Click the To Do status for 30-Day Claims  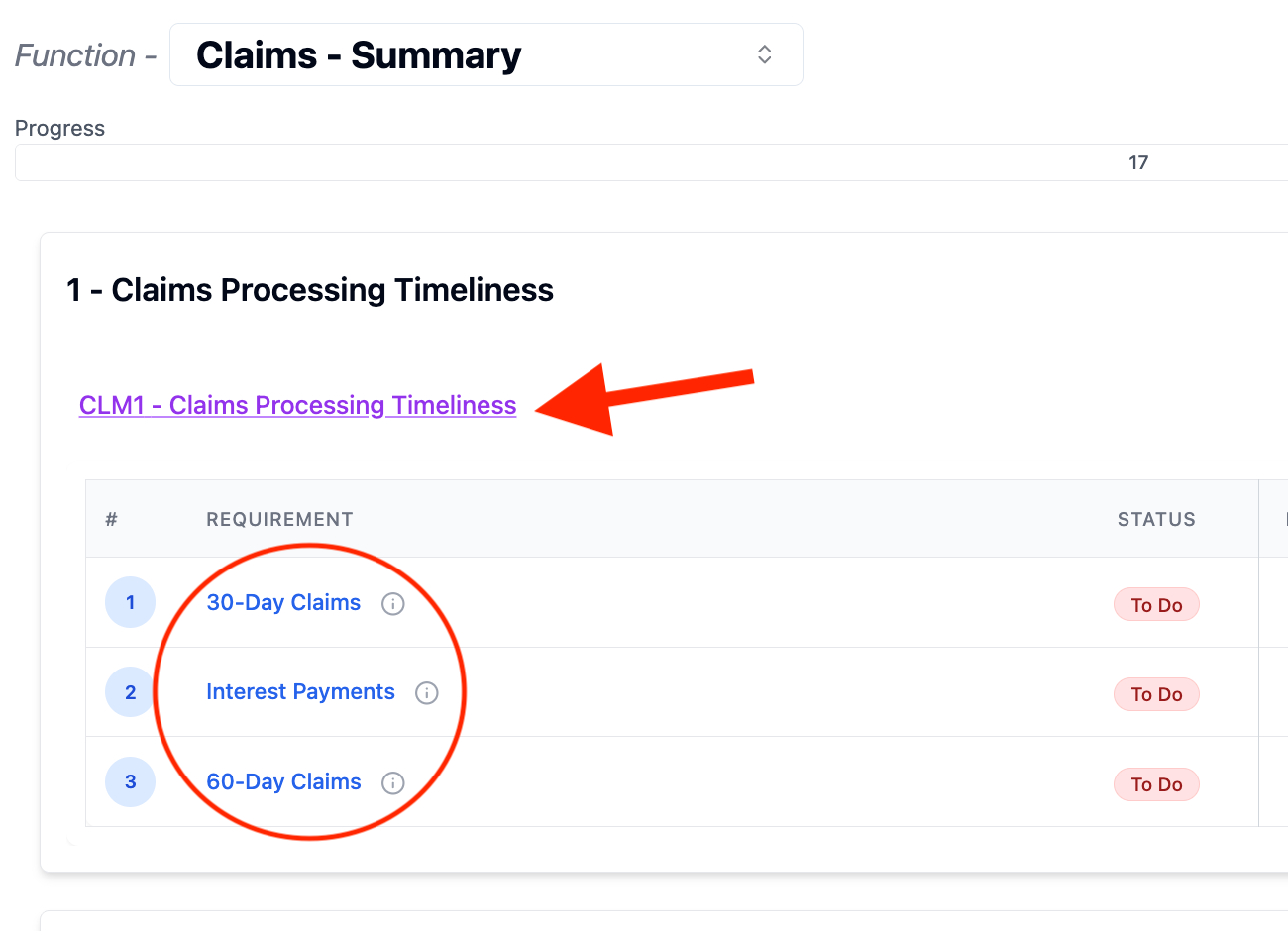(x=1156, y=605)
